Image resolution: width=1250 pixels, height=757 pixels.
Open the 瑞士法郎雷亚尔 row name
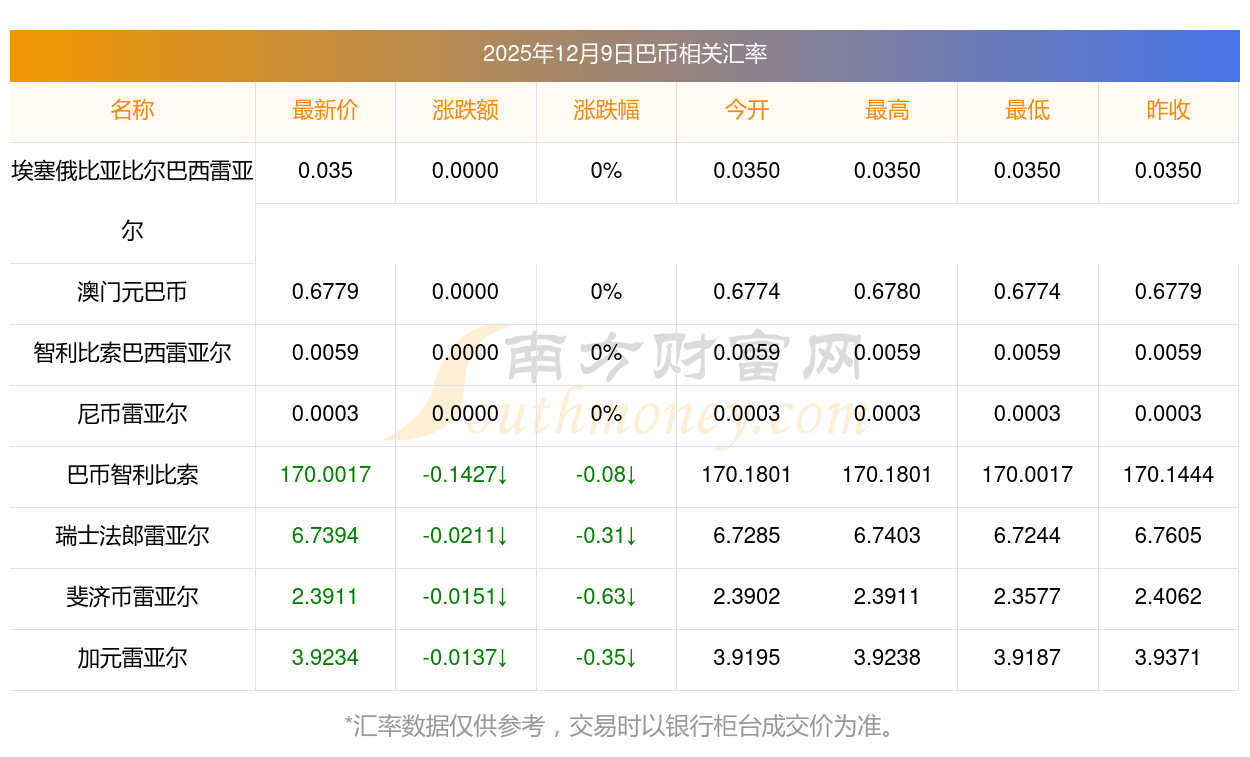click(x=132, y=536)
